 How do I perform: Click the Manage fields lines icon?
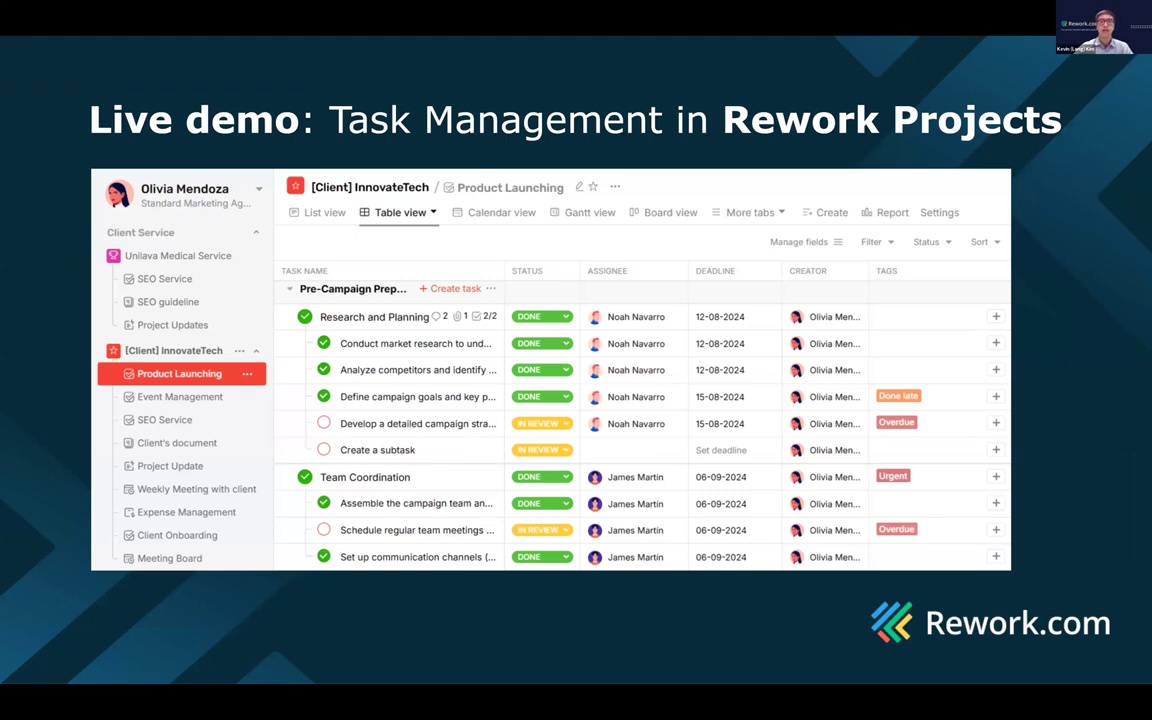click(x=838, y=242)
